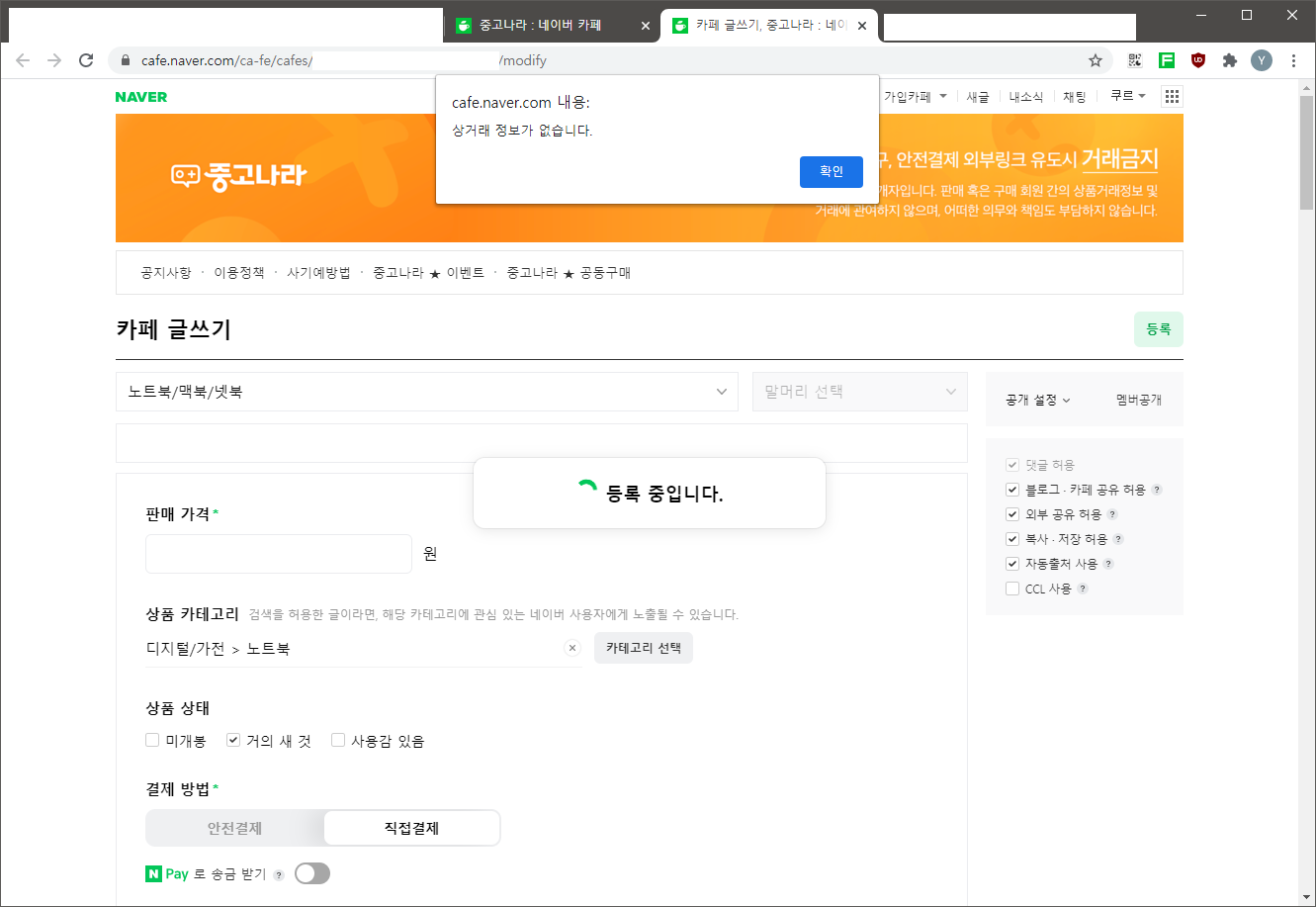Open the 내소식 link
The width and height of the screenshot is (1316, 907).
click(x=1025, y=97)
